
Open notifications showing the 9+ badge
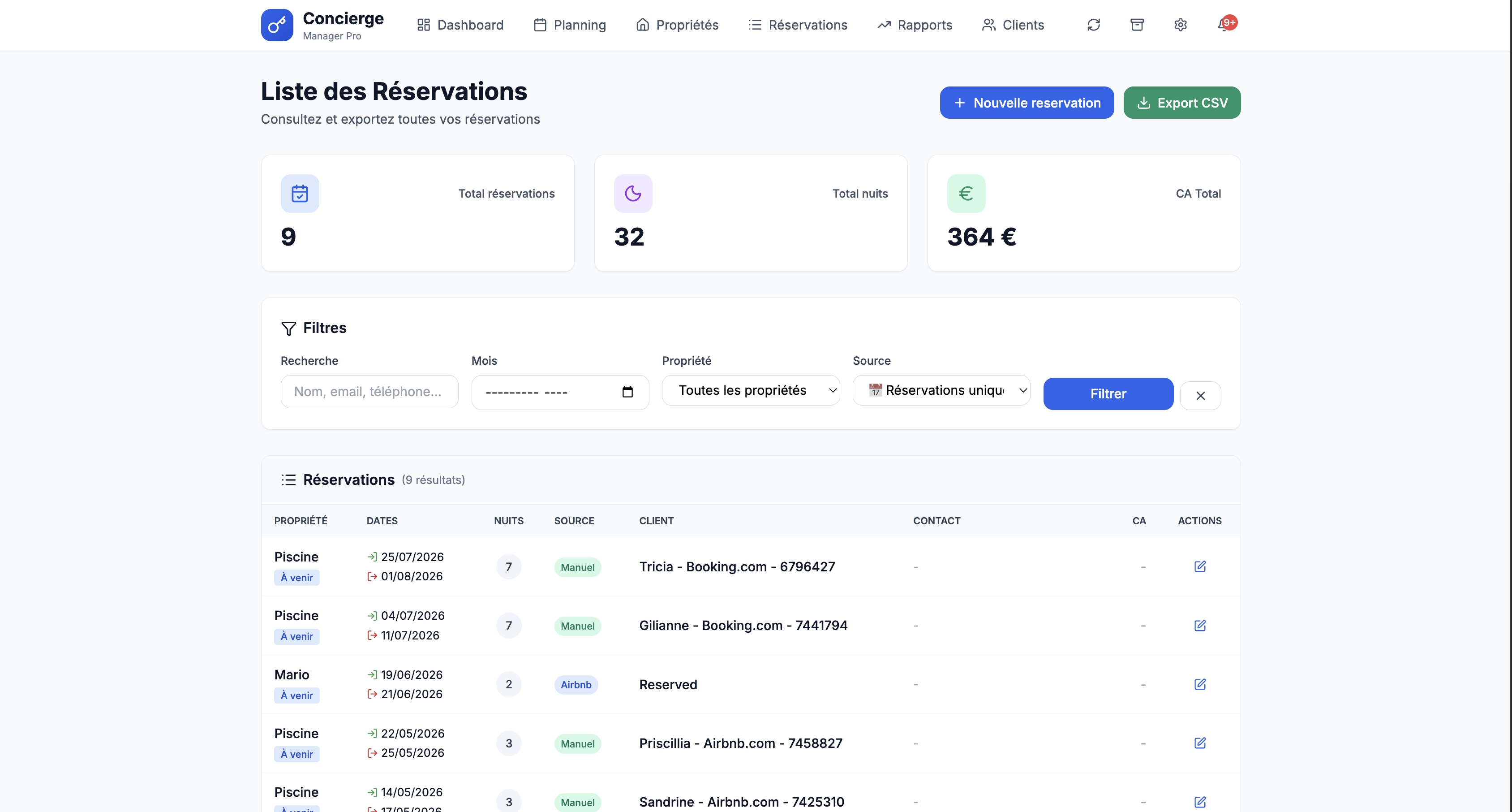(1224, 25)
